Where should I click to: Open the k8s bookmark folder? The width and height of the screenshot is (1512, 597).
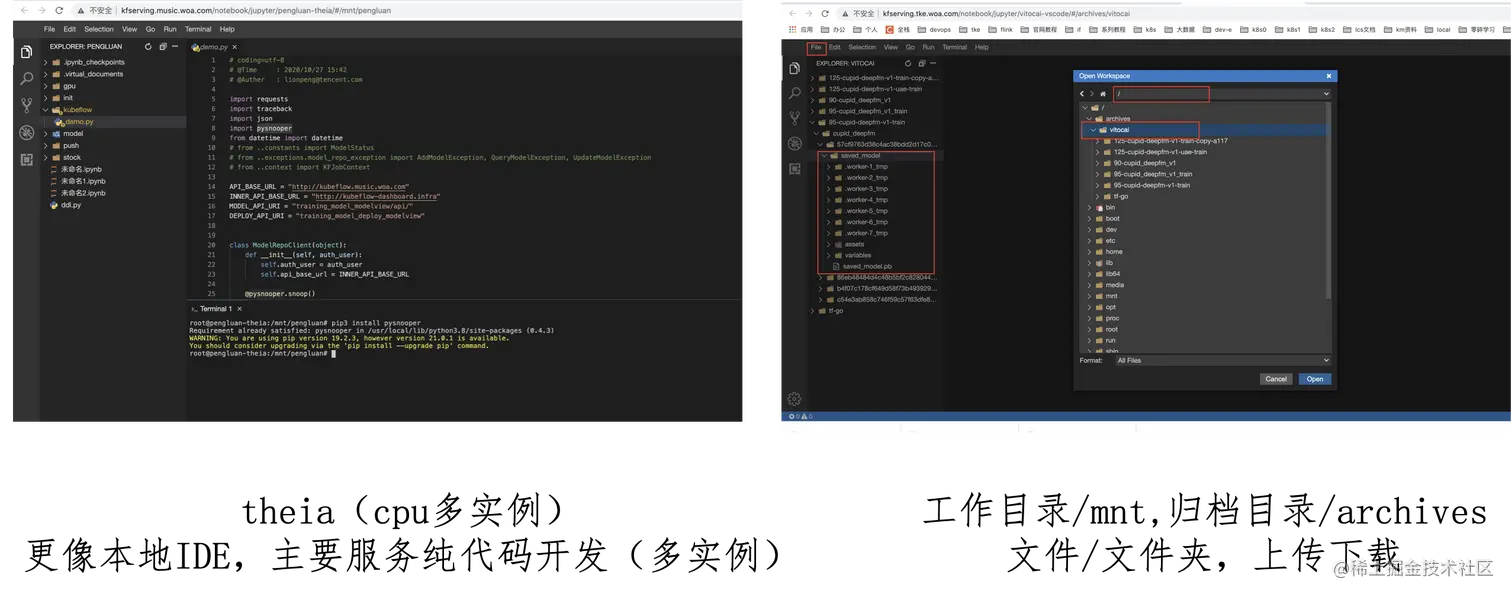[x=1145, y=30]
